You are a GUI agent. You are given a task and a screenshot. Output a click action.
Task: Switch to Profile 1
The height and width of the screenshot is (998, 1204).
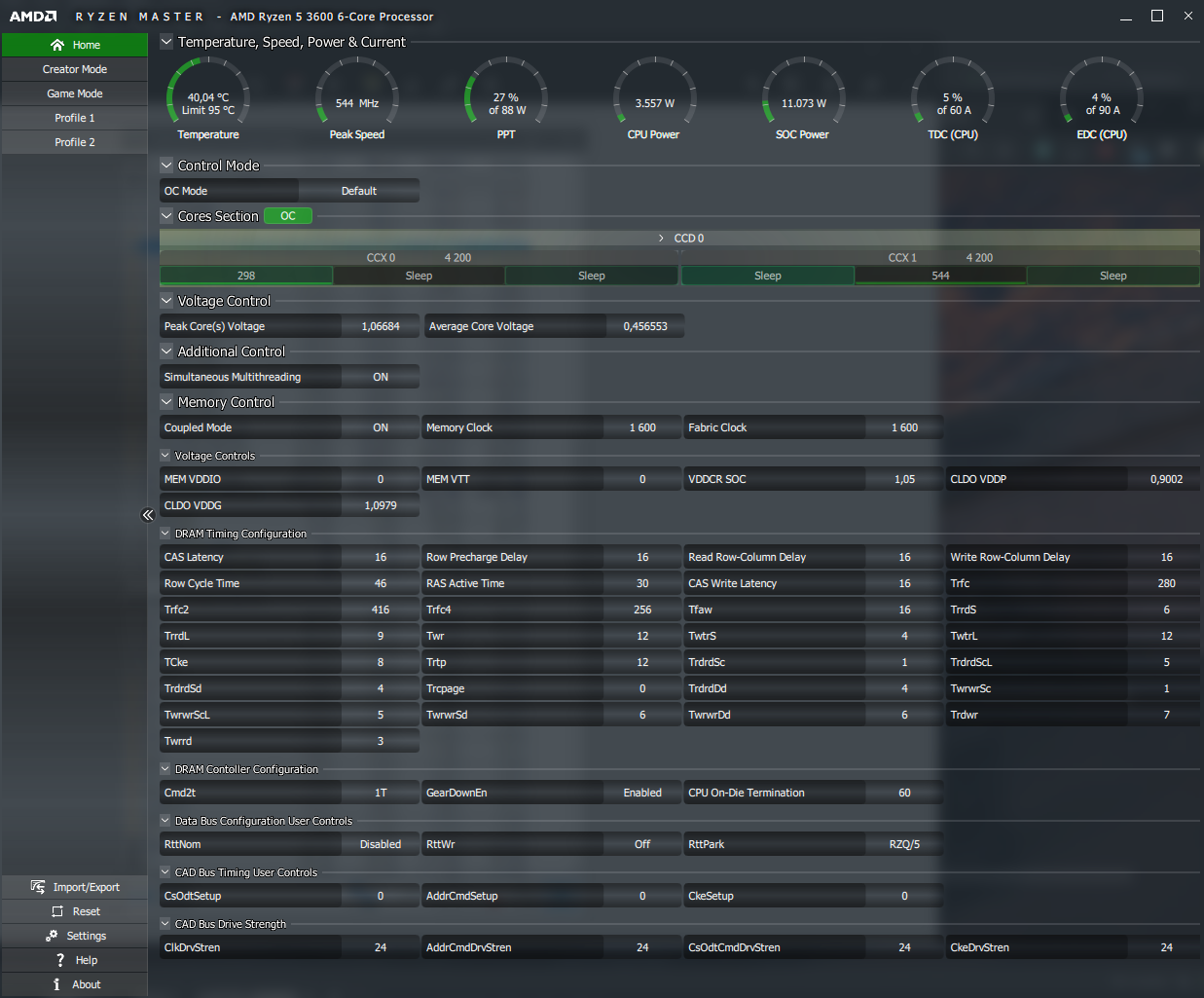(x=75, y=118)
